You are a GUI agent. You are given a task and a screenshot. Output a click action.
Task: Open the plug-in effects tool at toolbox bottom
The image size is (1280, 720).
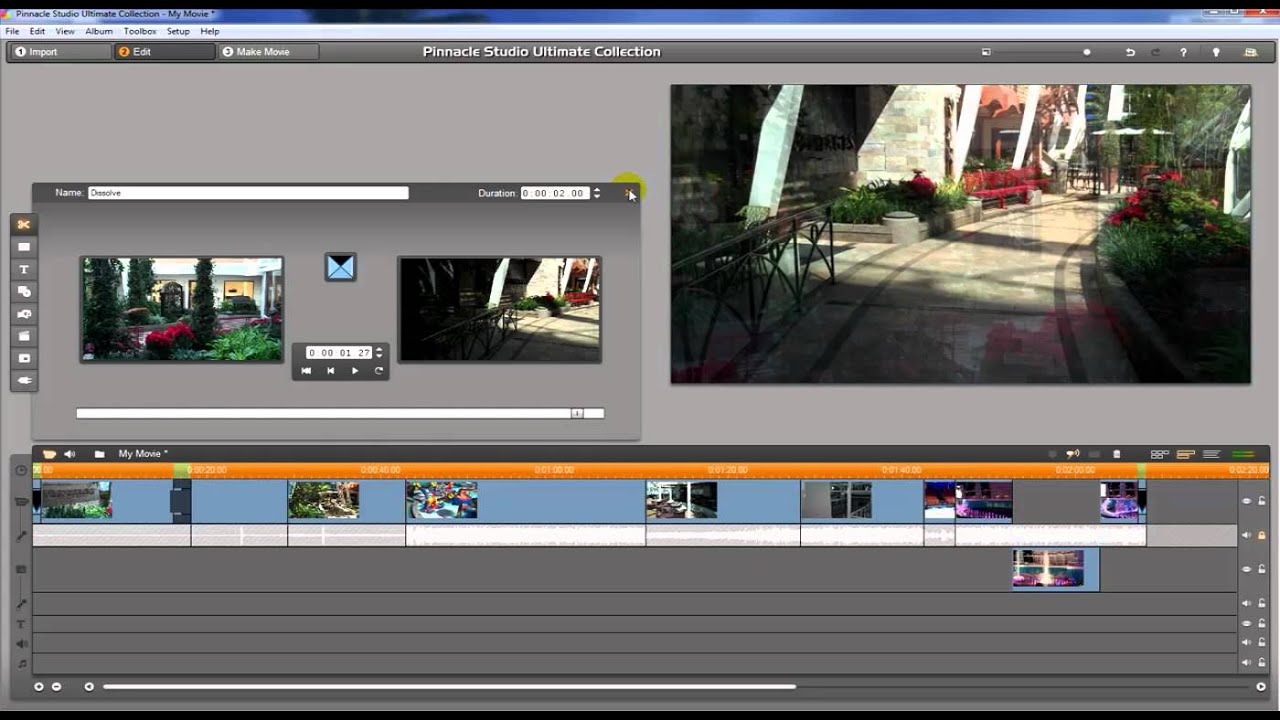pyautogui.click(x=24, y=380)
